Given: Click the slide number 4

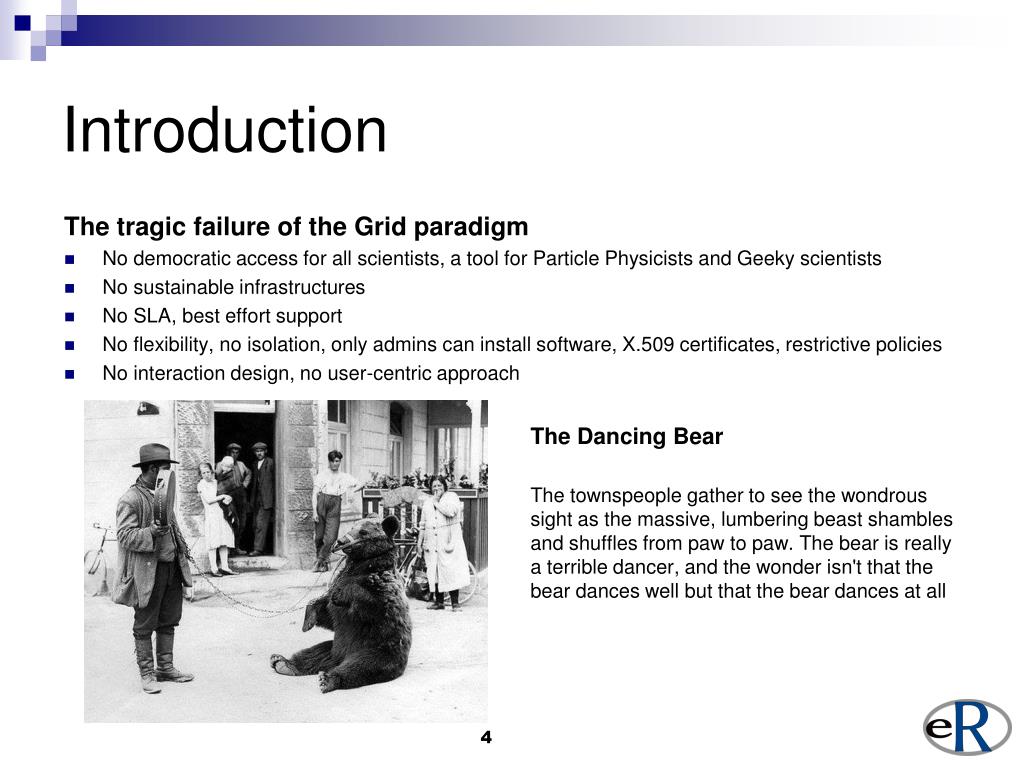Looking at the screenshot, I should coord(486,737).
